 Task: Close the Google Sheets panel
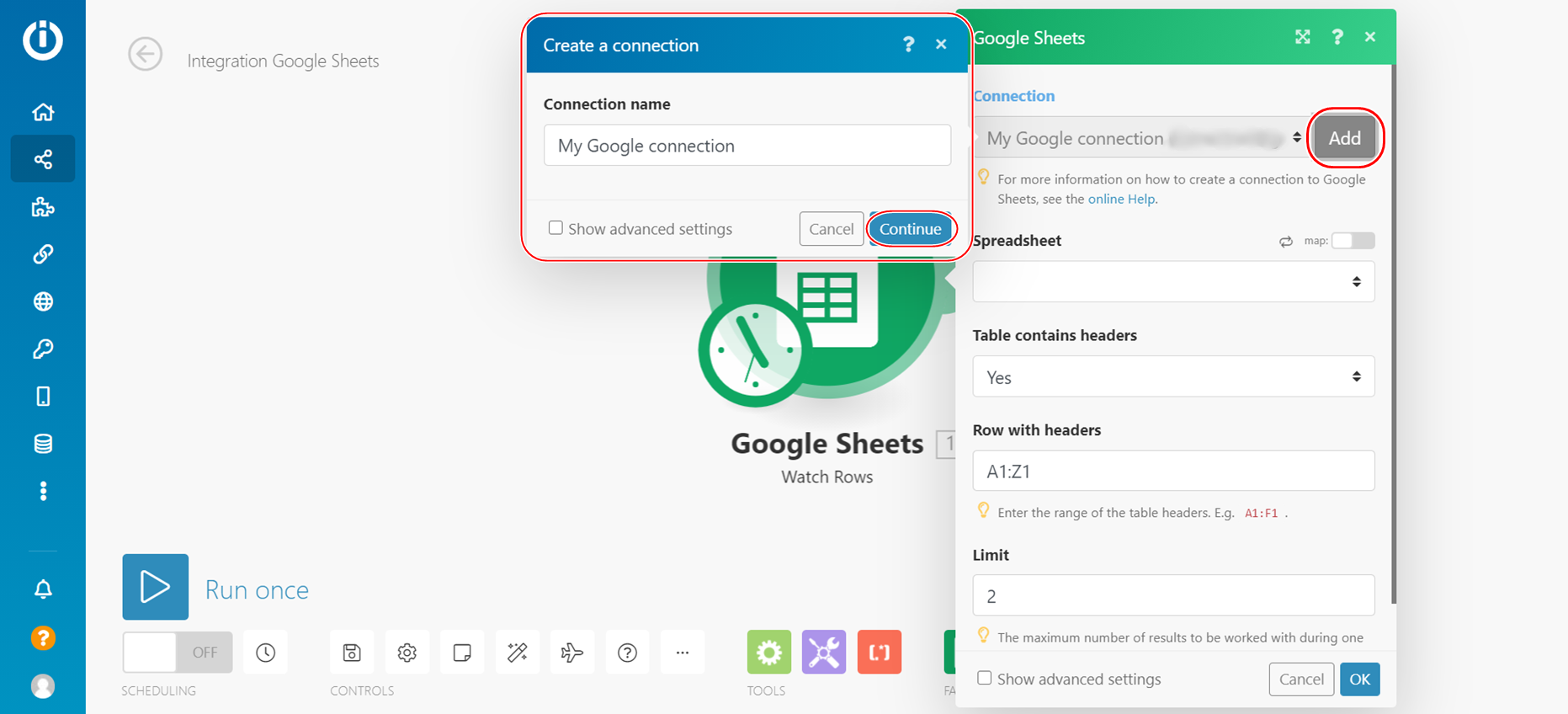point(1370,36)
